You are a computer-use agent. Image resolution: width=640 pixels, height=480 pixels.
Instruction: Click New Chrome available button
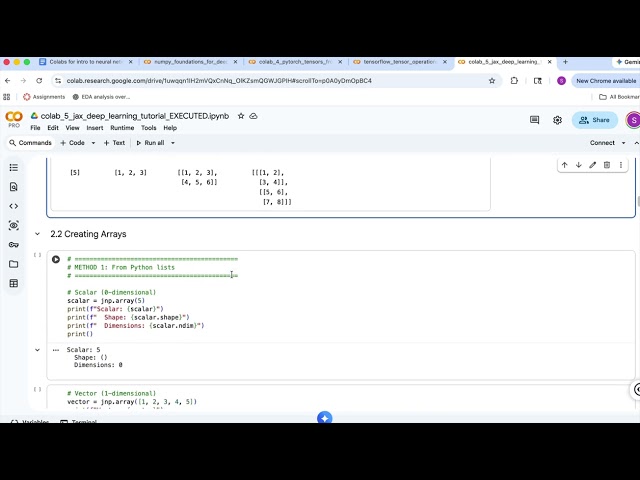click(606, 81)
